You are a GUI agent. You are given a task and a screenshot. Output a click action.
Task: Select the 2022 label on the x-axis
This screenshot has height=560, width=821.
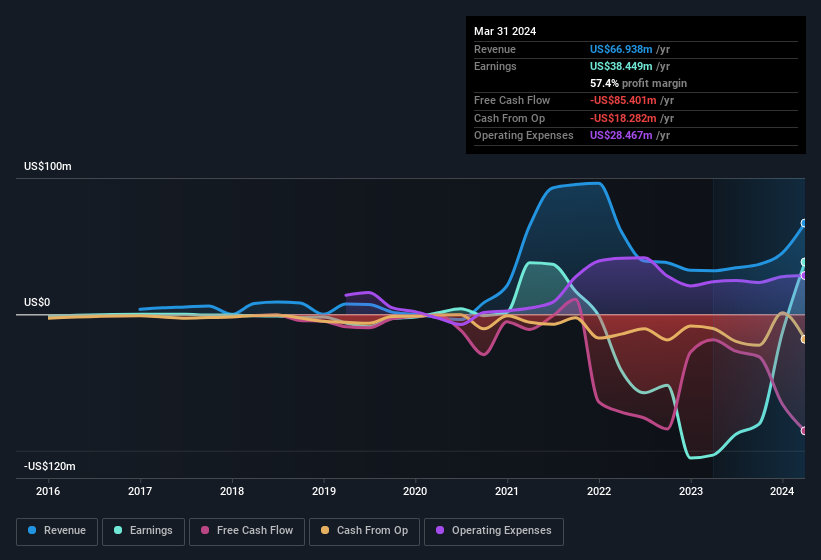pos(599,491)
